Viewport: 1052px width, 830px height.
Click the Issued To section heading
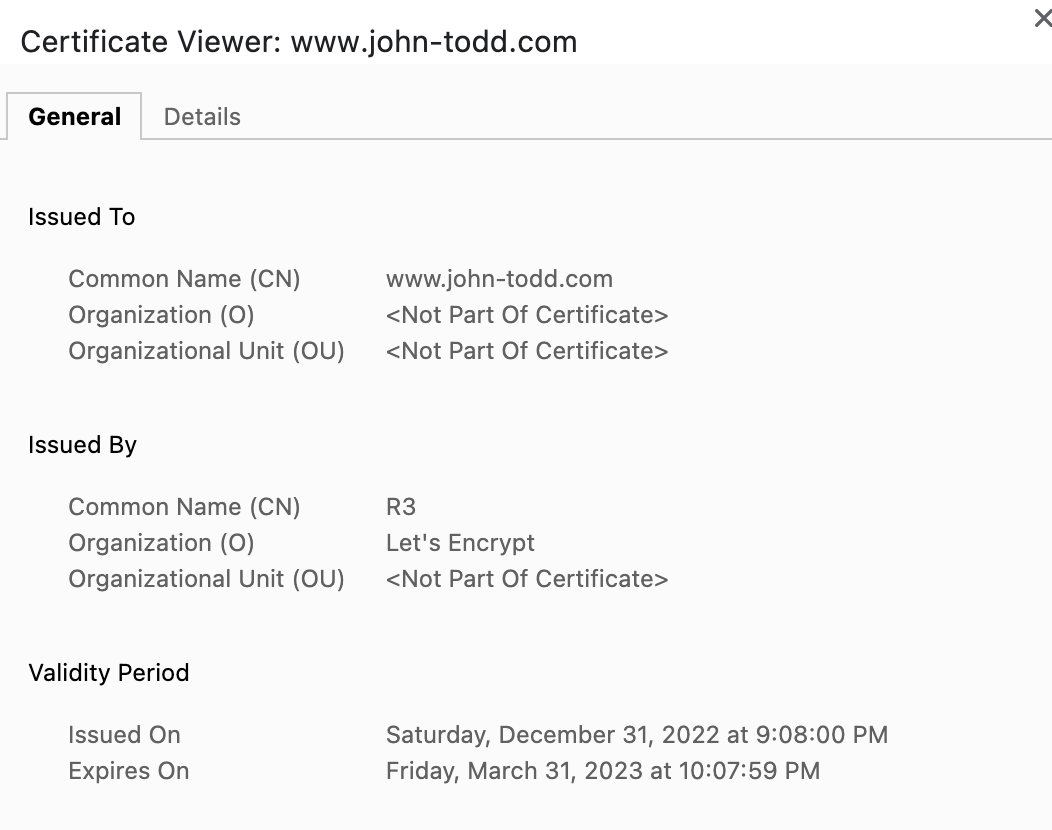click(x=81, y=217)
